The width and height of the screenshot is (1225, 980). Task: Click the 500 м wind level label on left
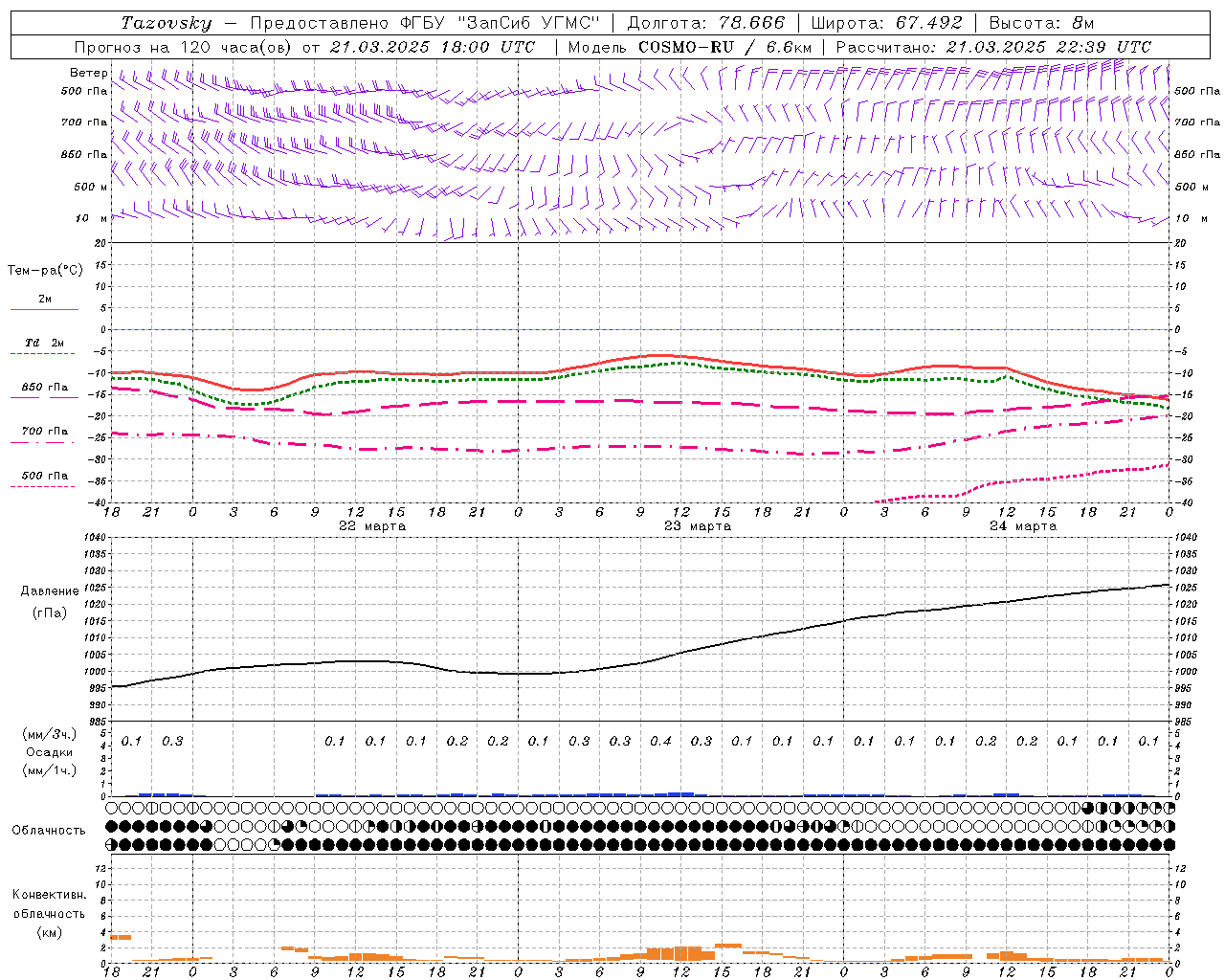click(x=92, y=187)
